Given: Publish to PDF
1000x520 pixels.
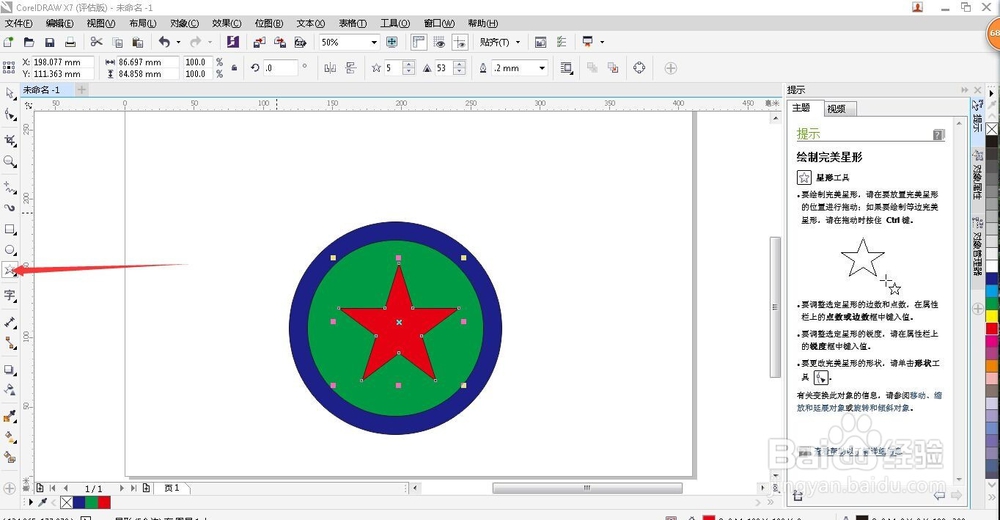Looking at the screenshot, I should [300, 42].
